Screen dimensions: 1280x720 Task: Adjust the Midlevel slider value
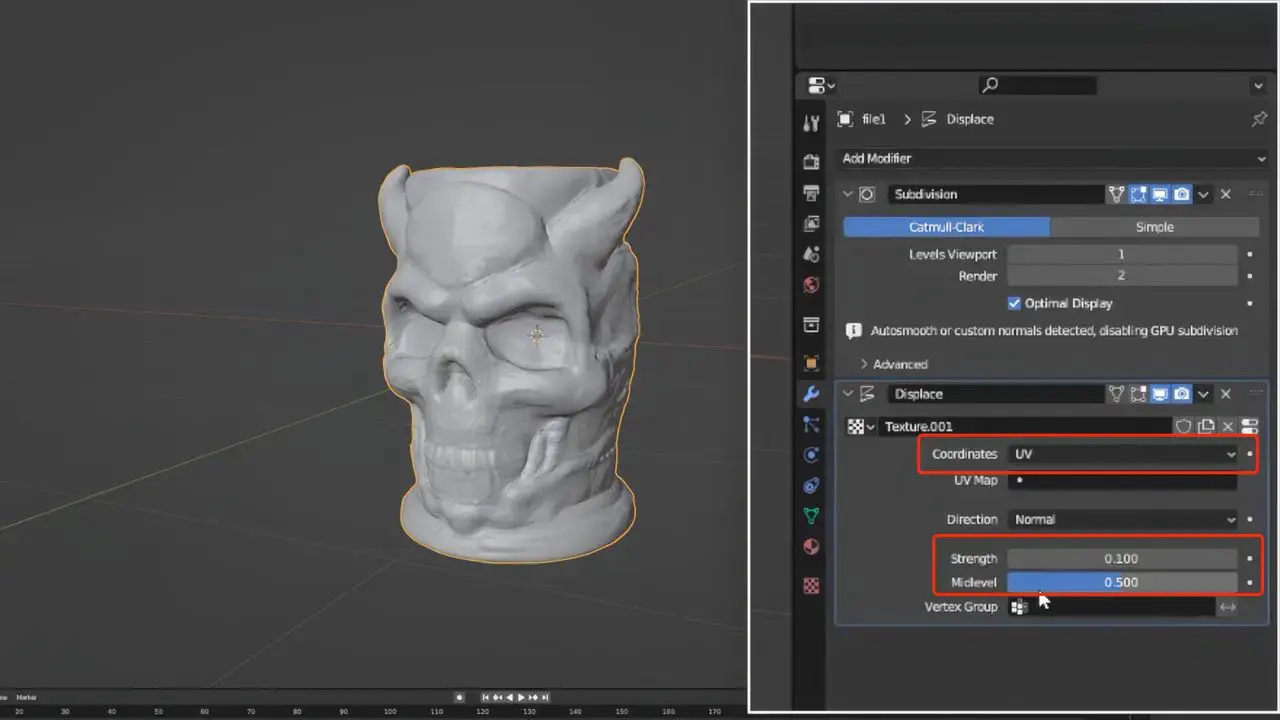(x=1124, y=582)
